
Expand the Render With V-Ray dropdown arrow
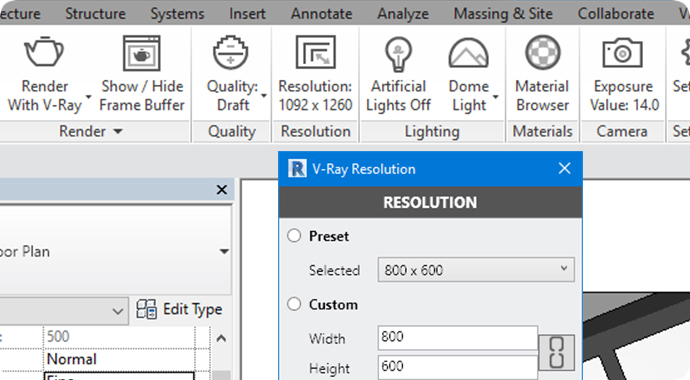pos(88,96)
